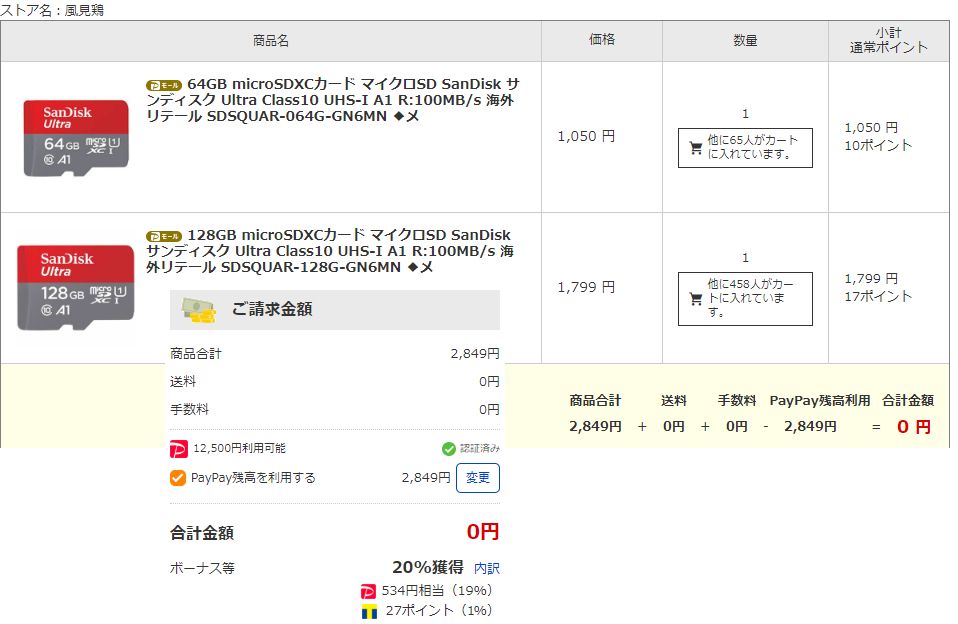The height and width of the screenshot is (624, 958).
Task: Click the money and coins billing icon
Action: click(x=199, y=310)
